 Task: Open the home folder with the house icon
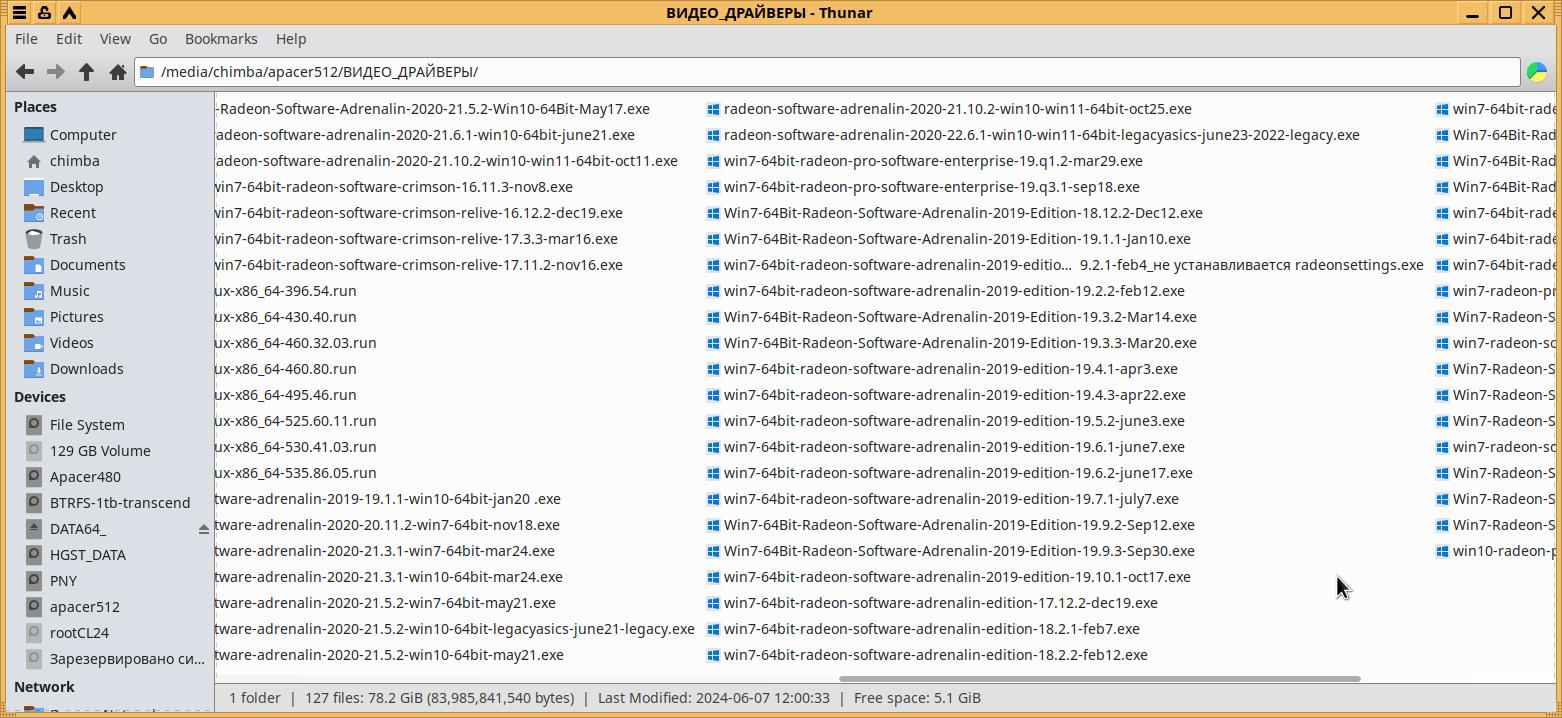(x=117, y=72)
